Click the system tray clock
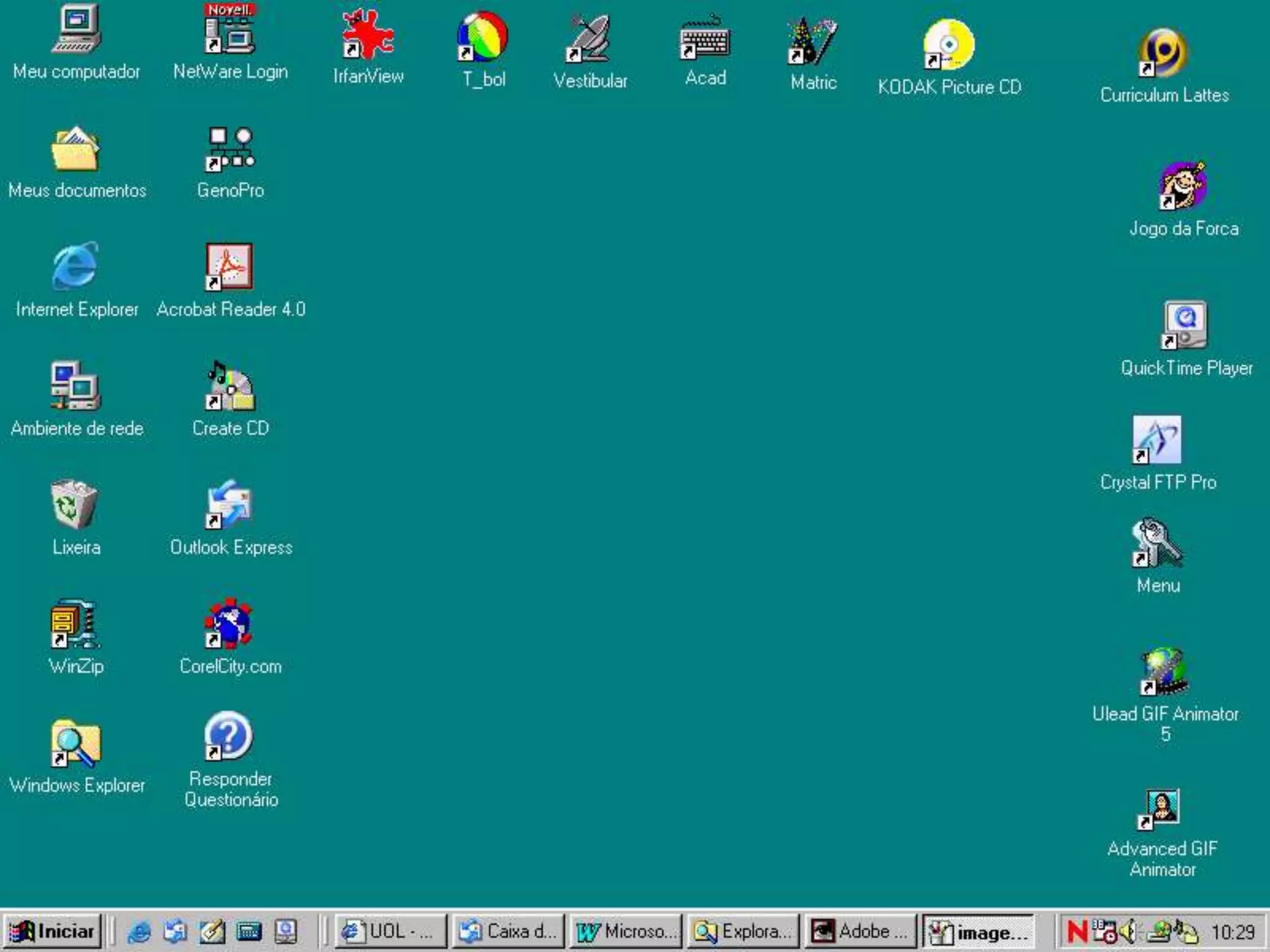This screenshot has width=1270, height=952. 1232,932
